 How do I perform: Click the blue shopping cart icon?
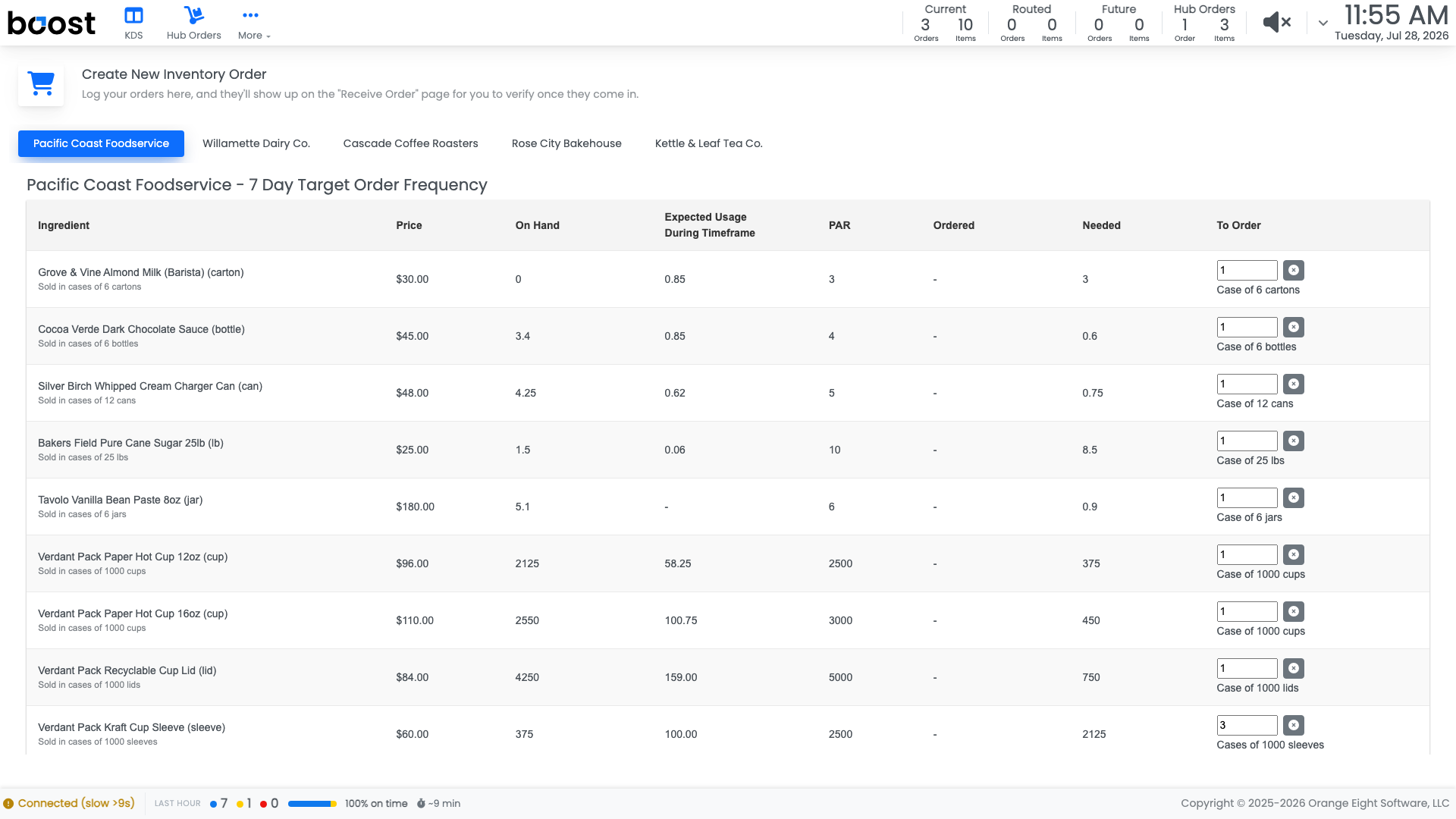[41, 83]
